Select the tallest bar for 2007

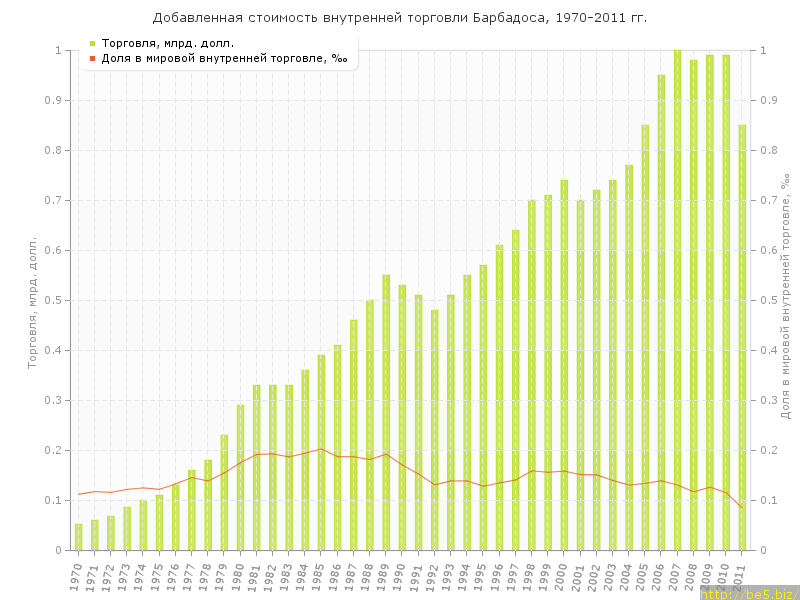677,300
